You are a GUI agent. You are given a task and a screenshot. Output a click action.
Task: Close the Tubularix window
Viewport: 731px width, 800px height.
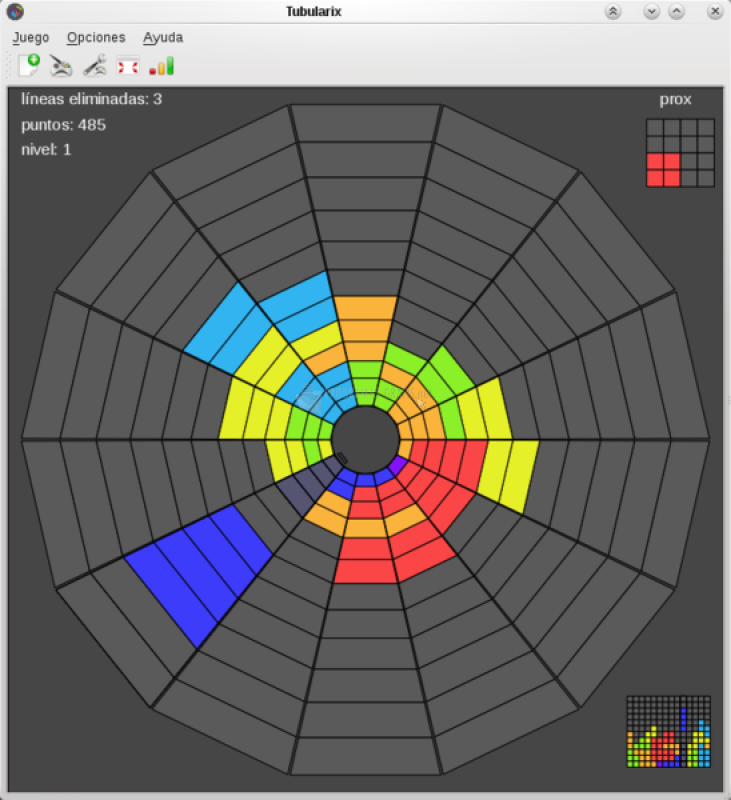[x=715, y=11]
